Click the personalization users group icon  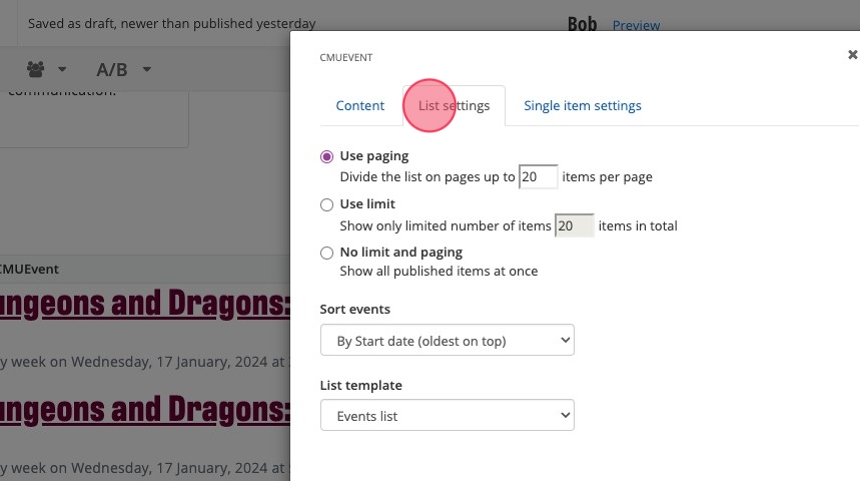point(37,70)
